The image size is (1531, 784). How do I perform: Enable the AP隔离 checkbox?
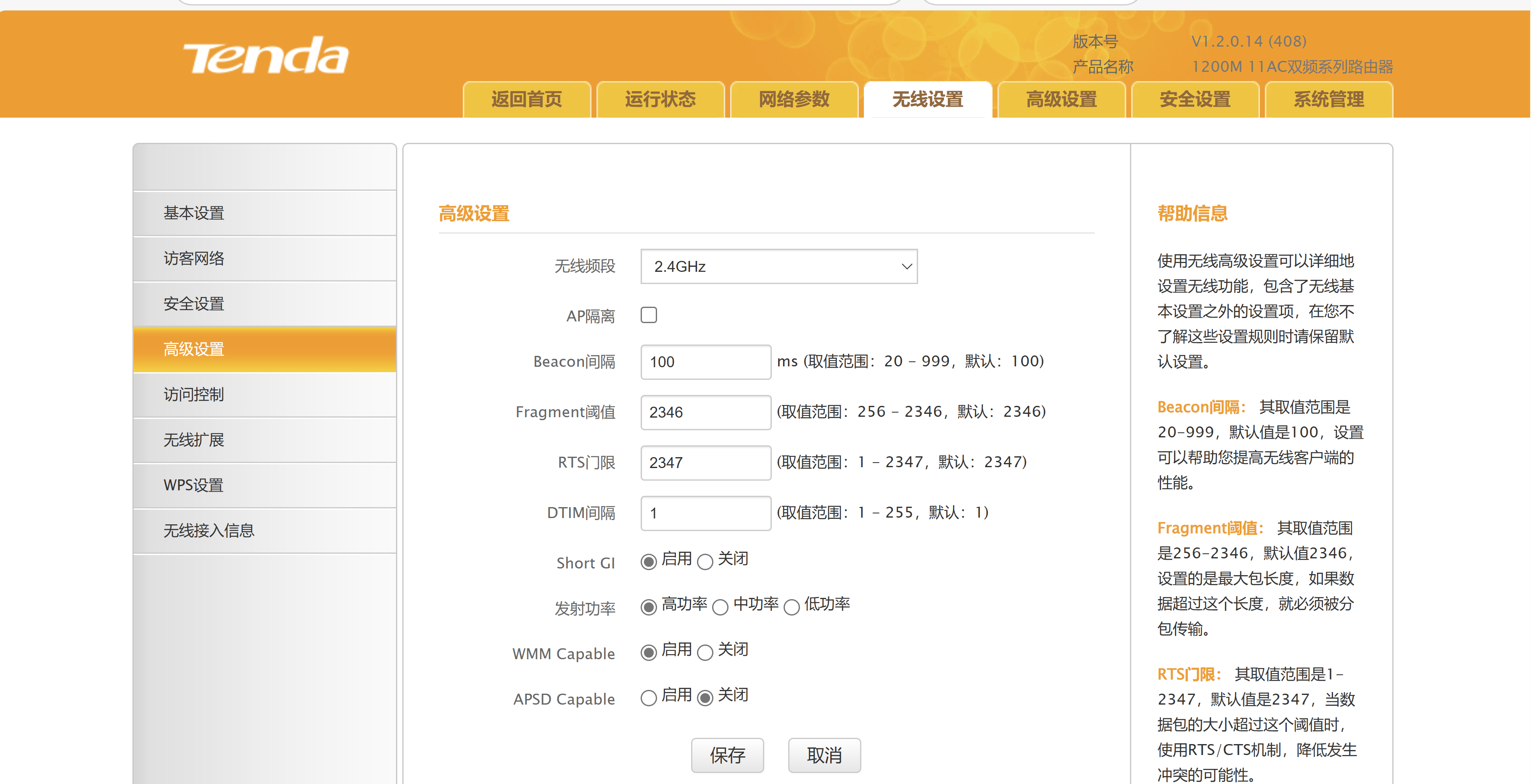pos(648,315)
